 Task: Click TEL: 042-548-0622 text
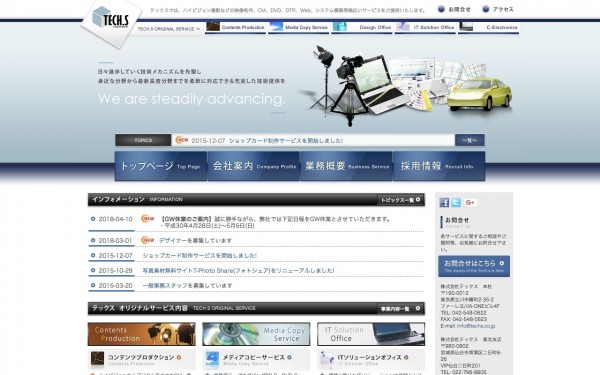pyautogui.click(x=463, y=313)
